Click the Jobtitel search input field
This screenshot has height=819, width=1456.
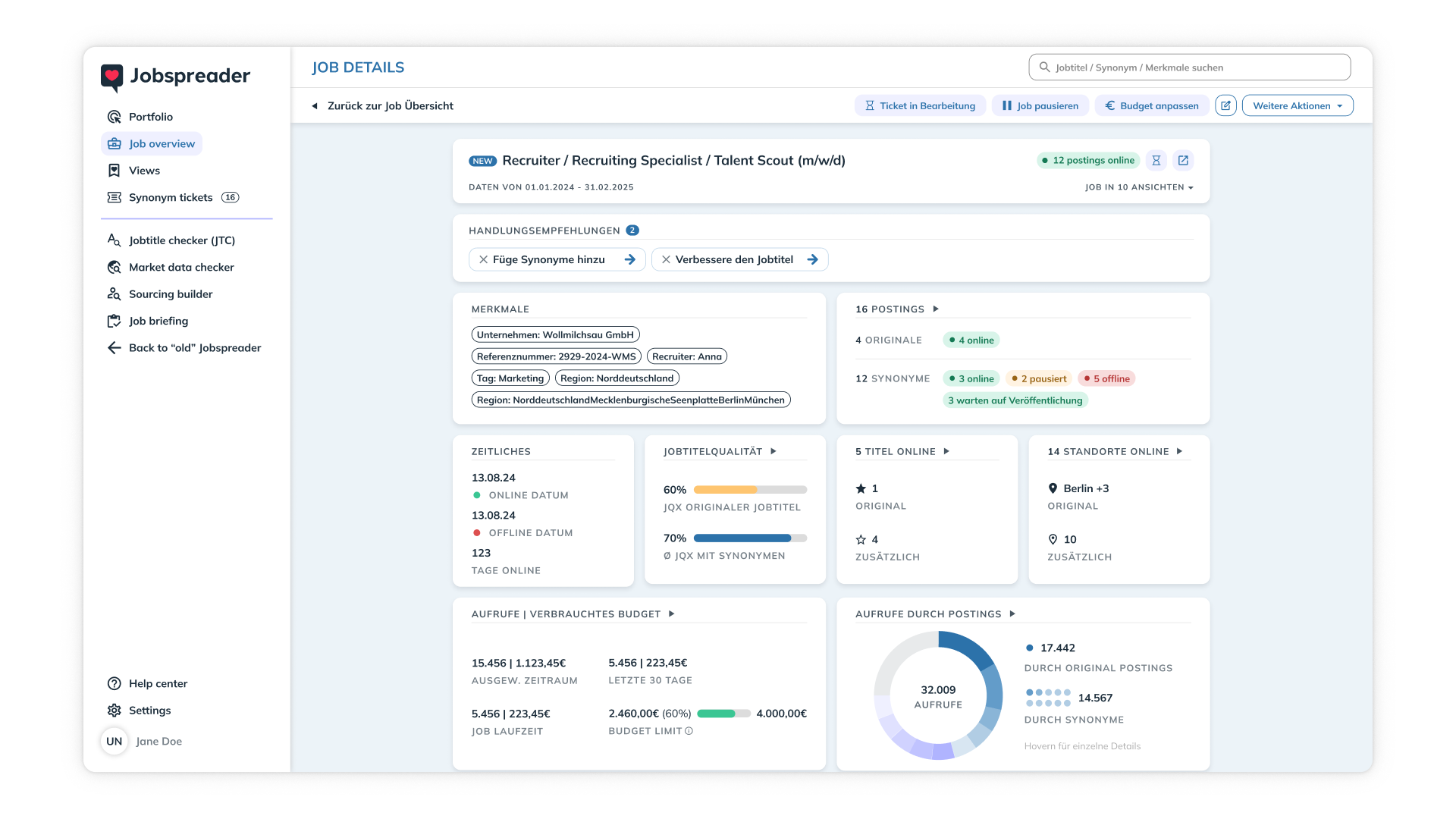(1189, 67)
